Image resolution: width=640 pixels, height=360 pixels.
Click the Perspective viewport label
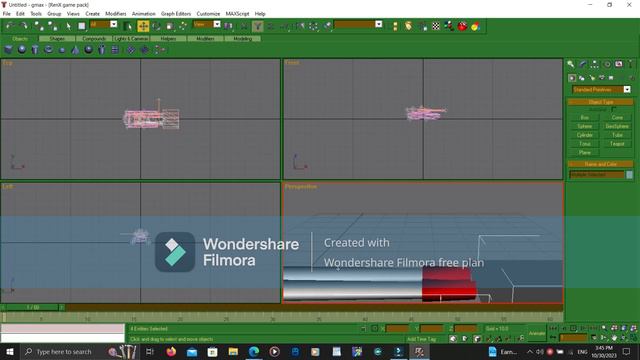tap(300, 187)
